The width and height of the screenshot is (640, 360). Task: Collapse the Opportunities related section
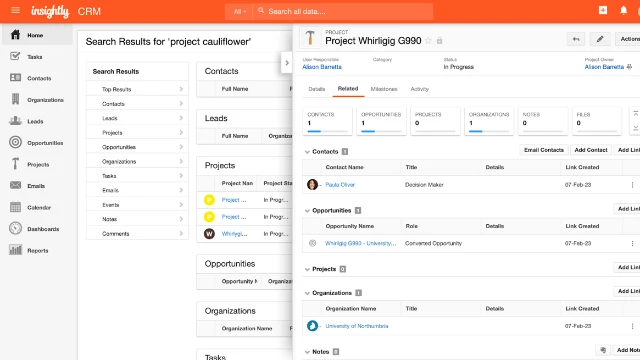(307, 211)
